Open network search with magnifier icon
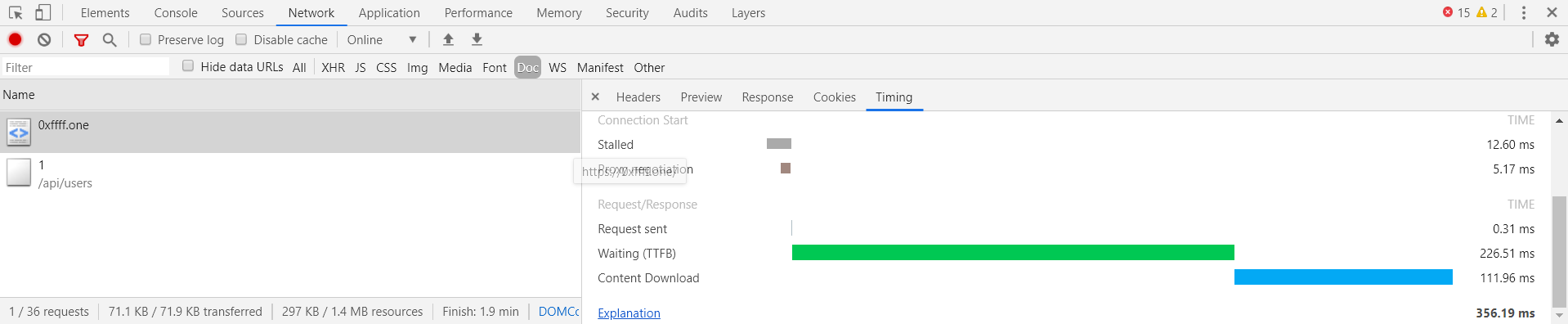Screen dimensions: 1568x324 tap(110, 39)
